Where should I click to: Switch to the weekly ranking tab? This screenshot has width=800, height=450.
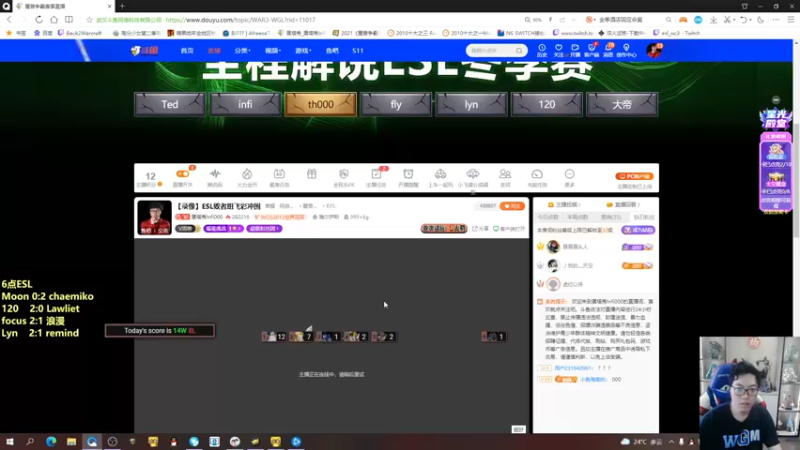tap(578, 217)
